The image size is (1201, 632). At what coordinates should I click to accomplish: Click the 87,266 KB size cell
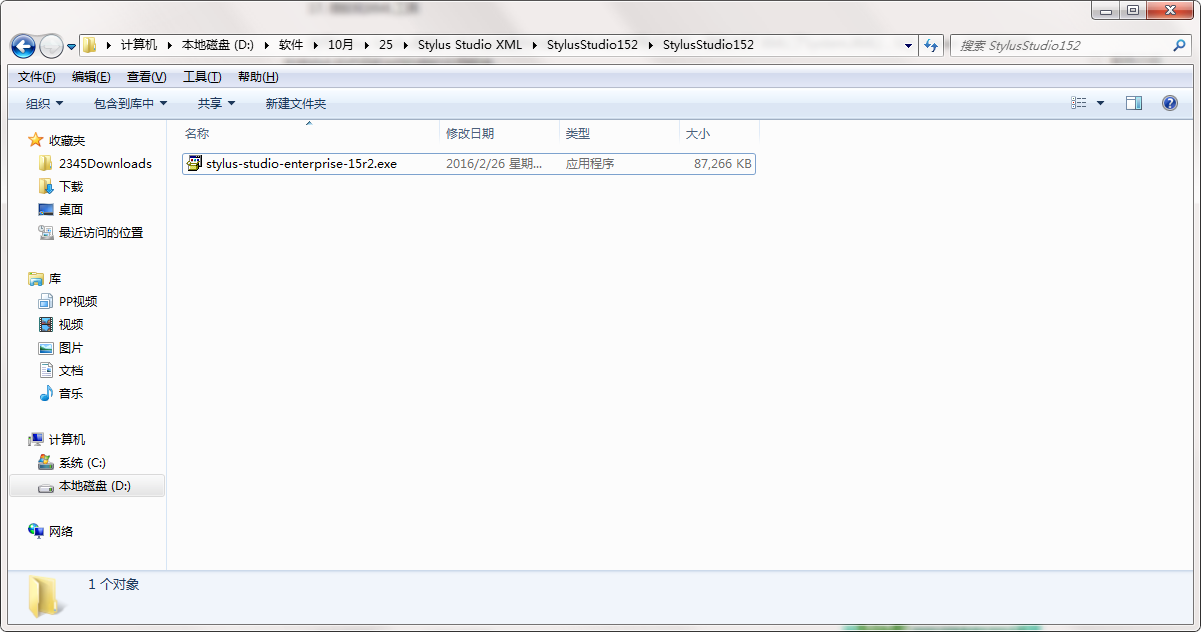[x=722, y=163]
